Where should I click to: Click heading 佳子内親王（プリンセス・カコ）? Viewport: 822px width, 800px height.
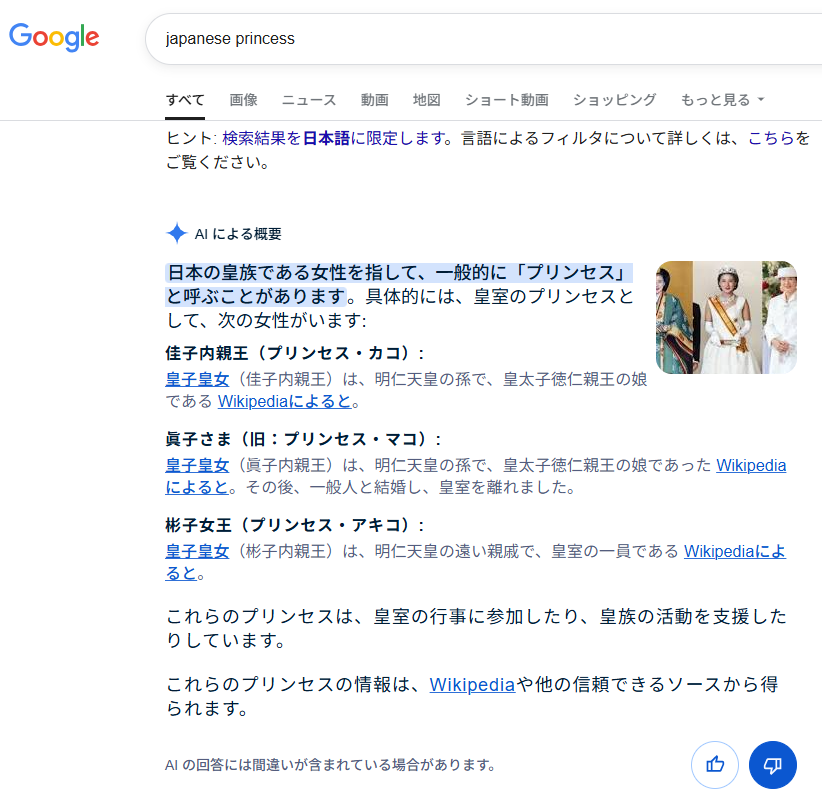[295, 353]
